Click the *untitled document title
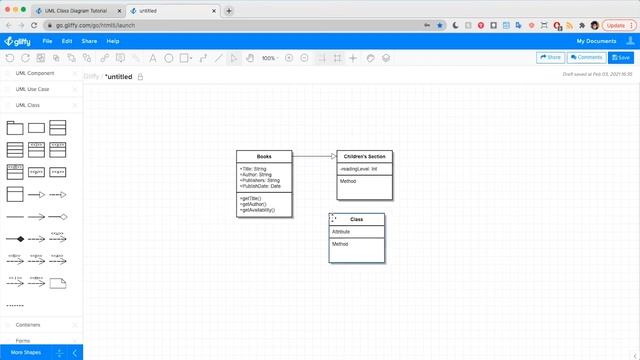Screen dimensions: 640x360 [119, 77]
